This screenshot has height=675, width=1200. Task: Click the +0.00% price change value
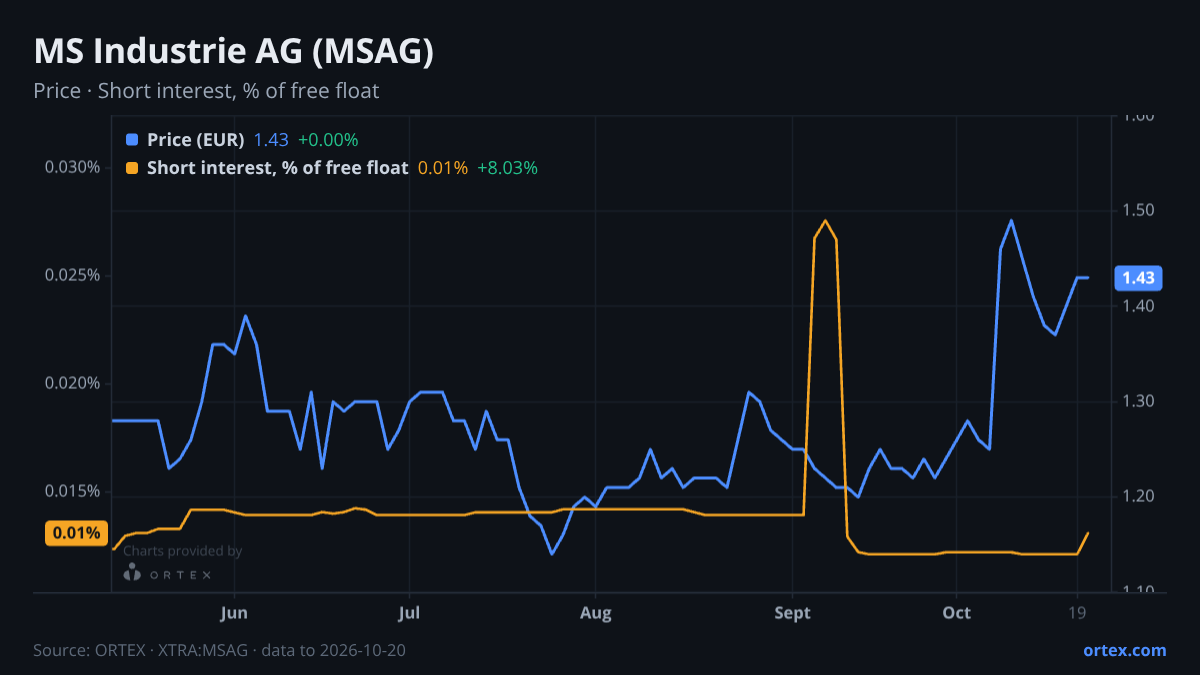point(328,140)
